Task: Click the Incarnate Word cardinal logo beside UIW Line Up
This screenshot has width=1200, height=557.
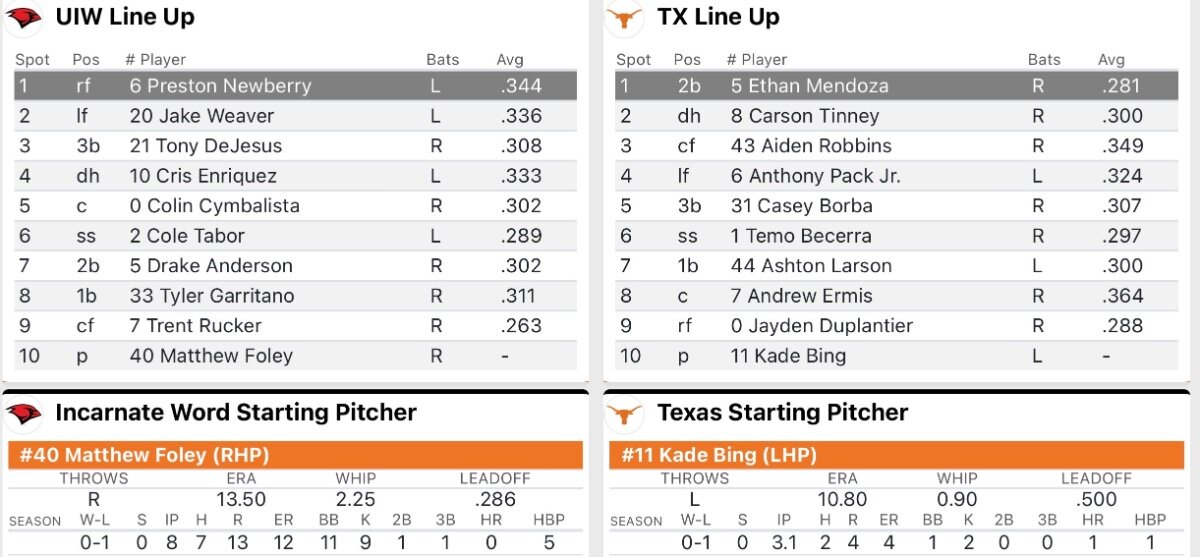Action: [x=24, y=17]
